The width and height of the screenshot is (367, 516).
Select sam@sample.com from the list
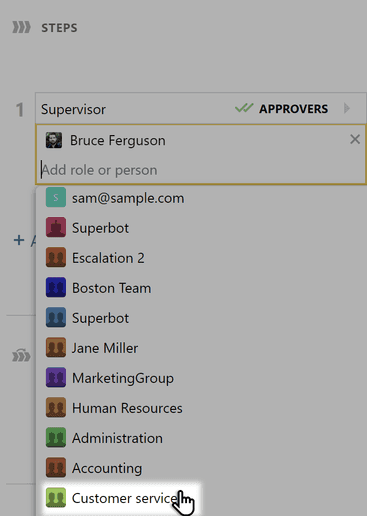coord(128,198)
